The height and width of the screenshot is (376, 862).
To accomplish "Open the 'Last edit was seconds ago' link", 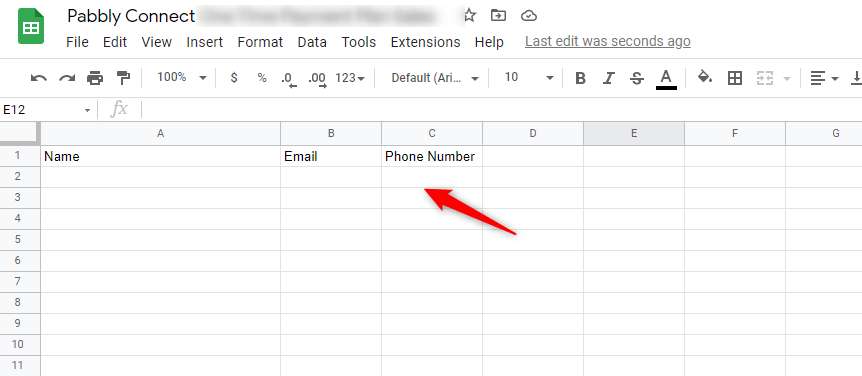I will [607, 41].
